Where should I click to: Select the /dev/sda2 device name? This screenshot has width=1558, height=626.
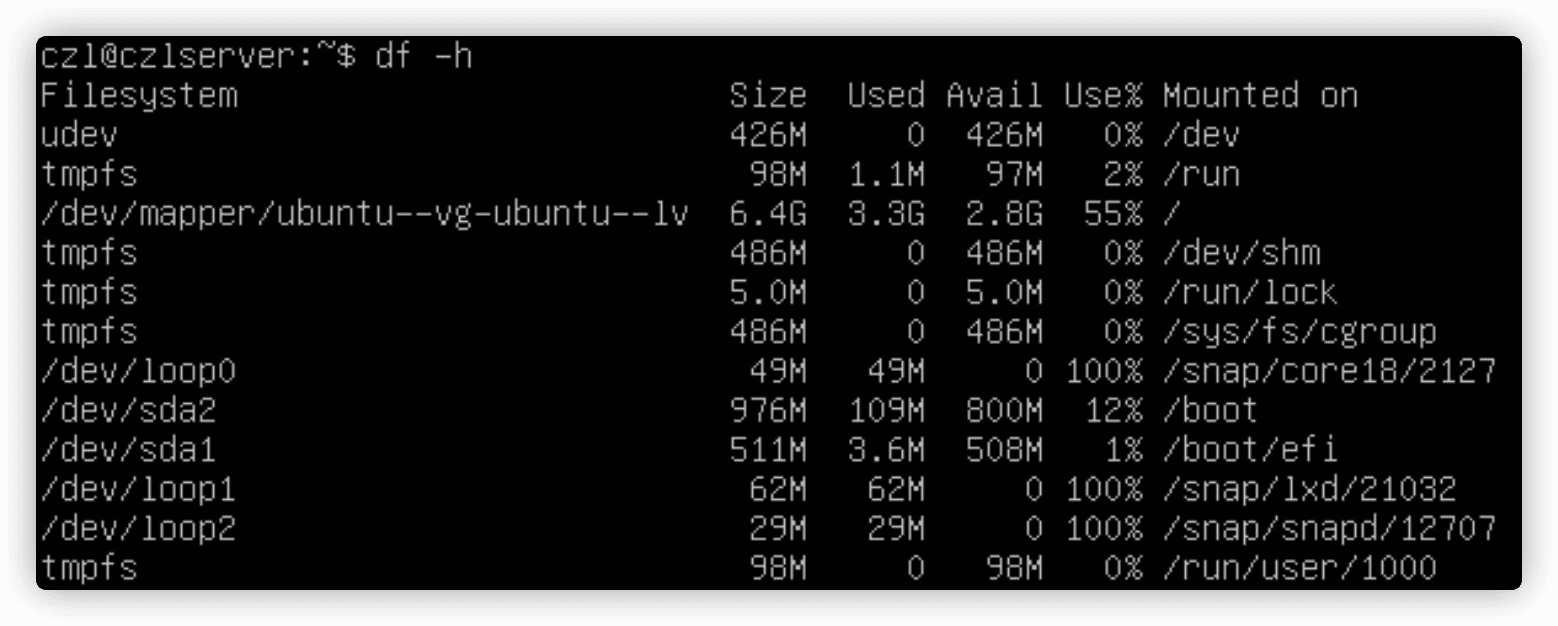click(129, 411)
